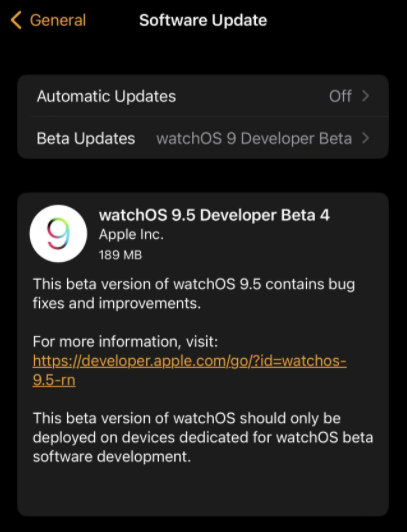Click the Beta Updates label text
Screen dimensions: 407x532
(x=86, y=138)
